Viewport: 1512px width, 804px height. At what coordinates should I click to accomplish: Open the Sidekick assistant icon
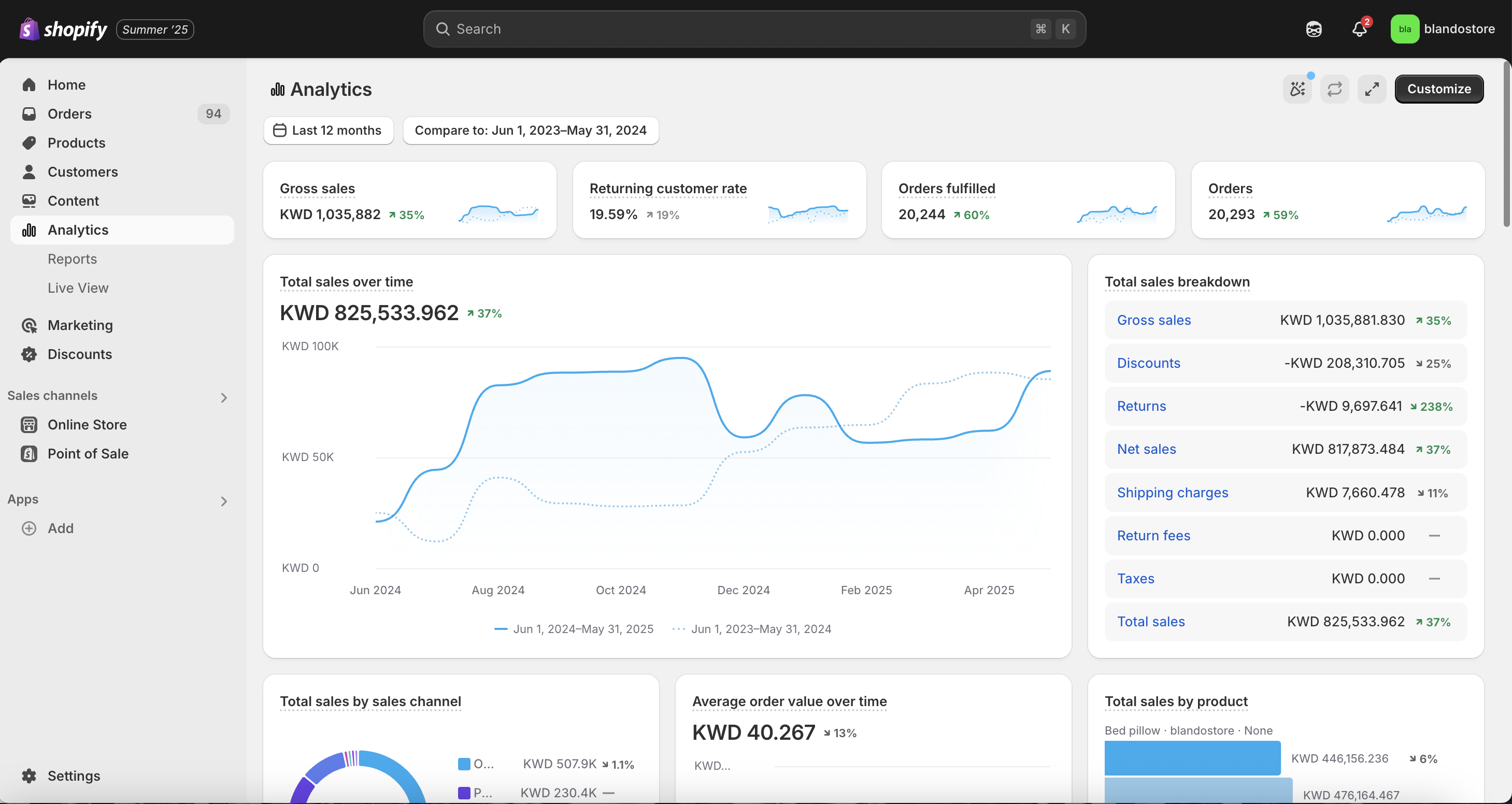[x=1314, y=29]
